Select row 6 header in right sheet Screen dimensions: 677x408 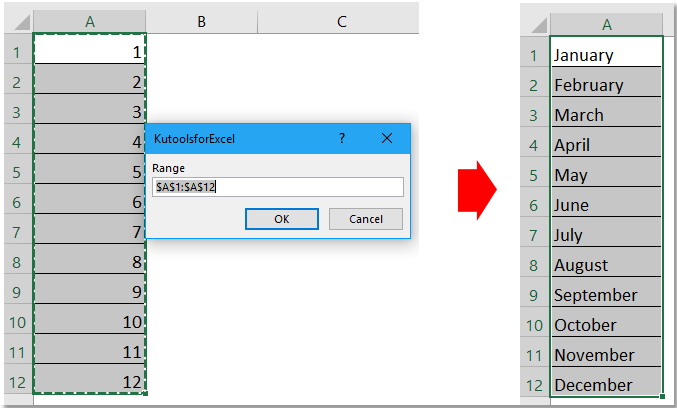(535, 205)
